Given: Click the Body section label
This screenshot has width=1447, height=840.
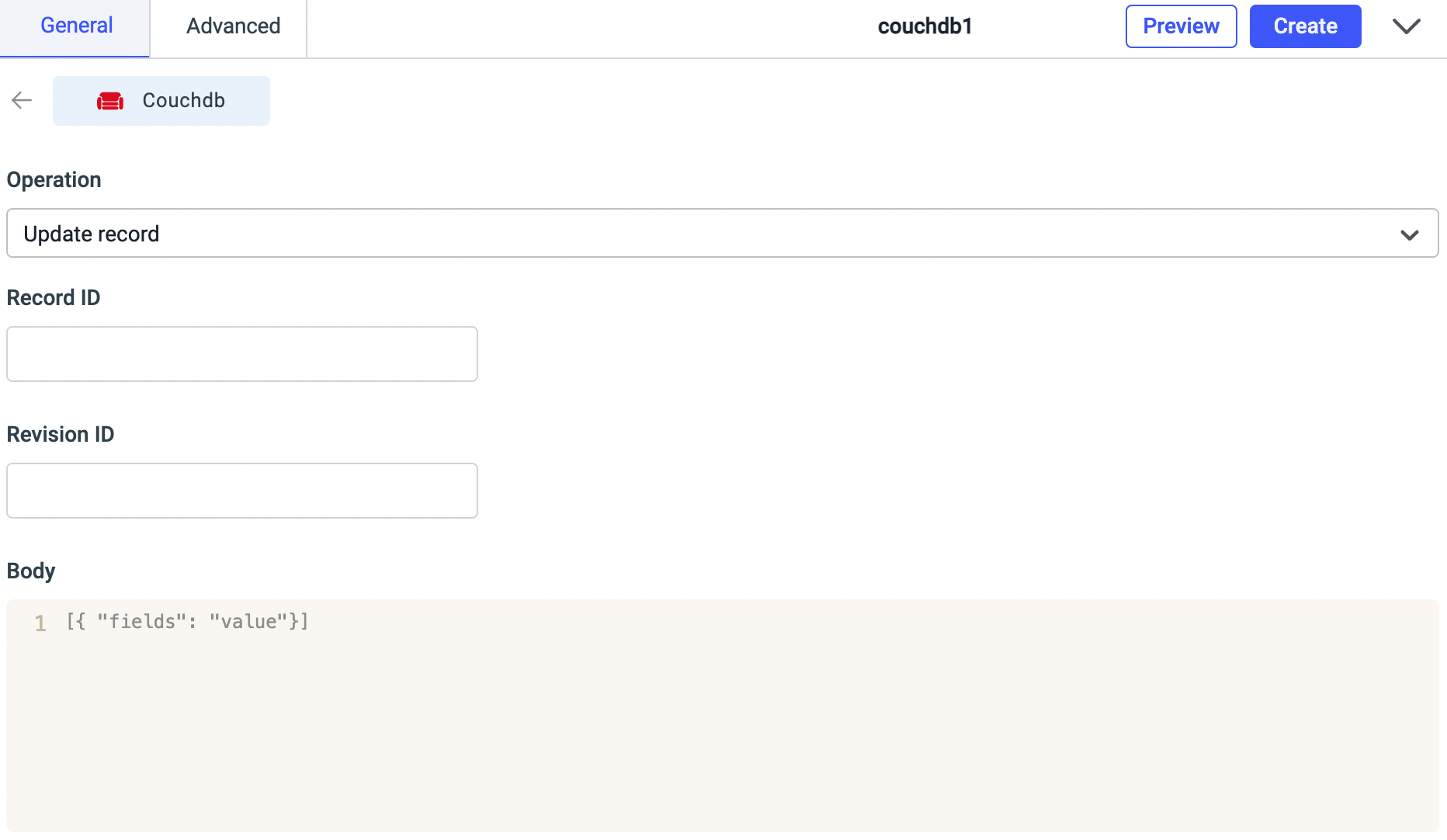Looking at the screenshot, I should [31, 571].
